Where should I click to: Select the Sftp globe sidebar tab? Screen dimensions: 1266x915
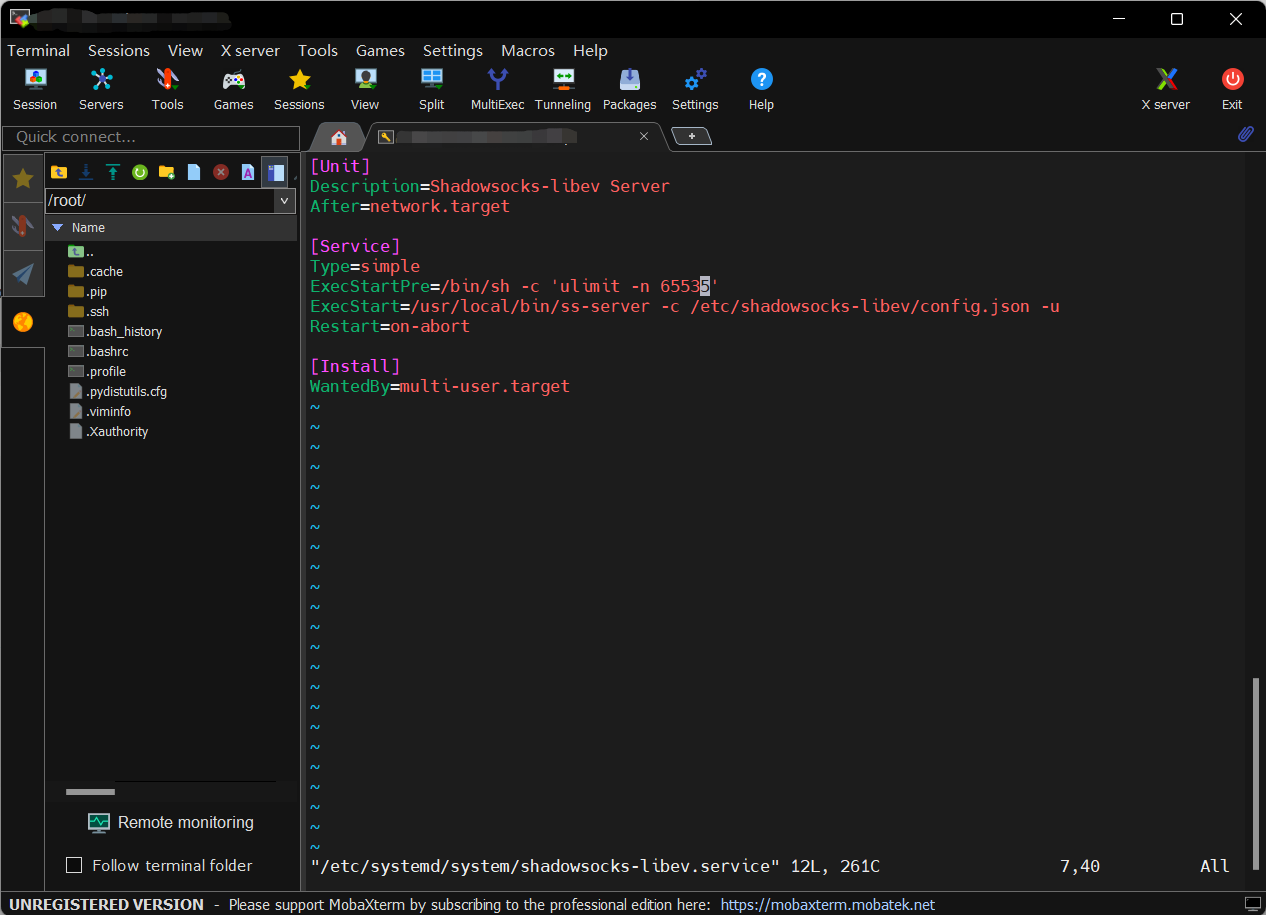tap(23, 322)
